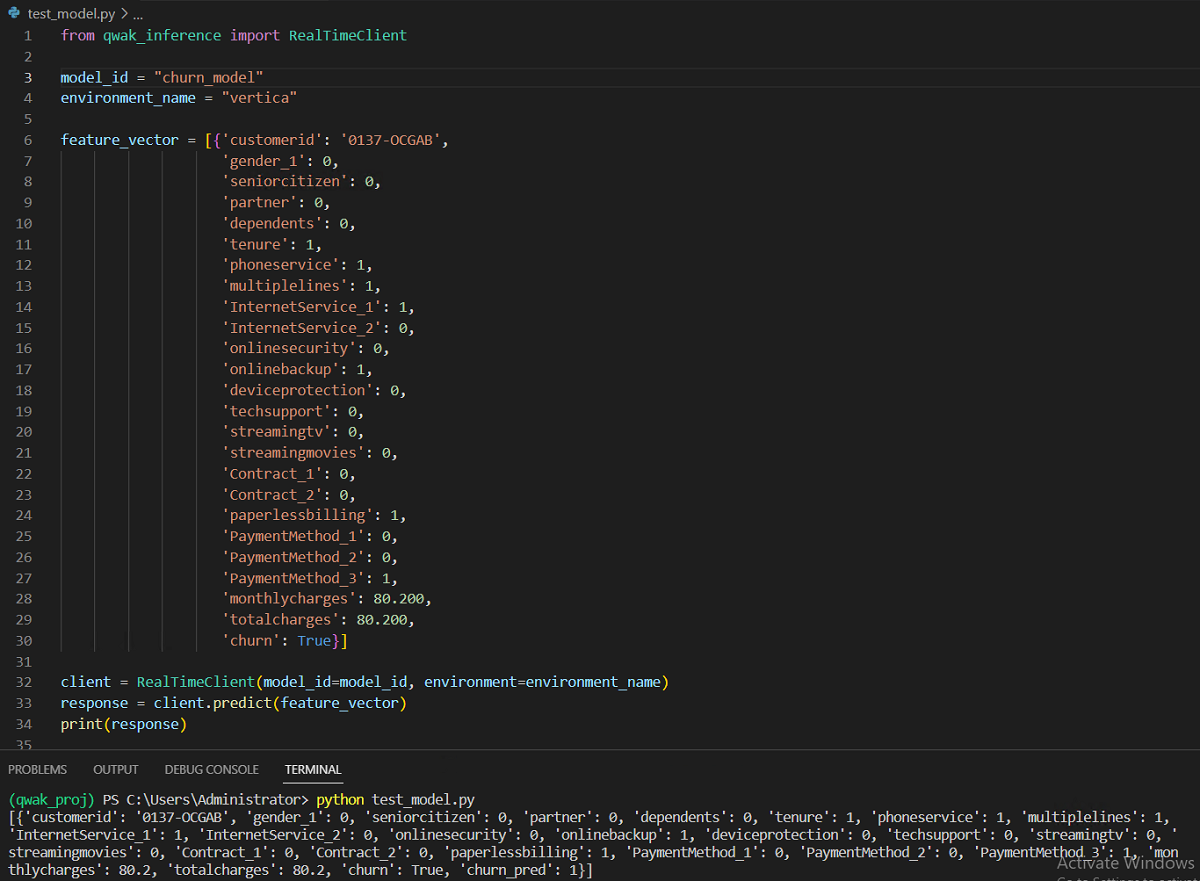Image resolution: width=1200 pixels, height=881 pixels.
Task: Open the test_model.py breadcrumb item
Action: (71, 14)
